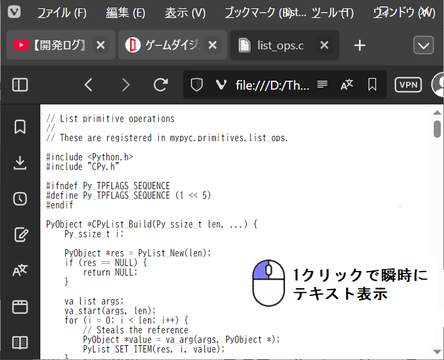This screenshot has height=360, width=444.
Task: Click the "va_start(args, len);" line
Action: point(110,311)
